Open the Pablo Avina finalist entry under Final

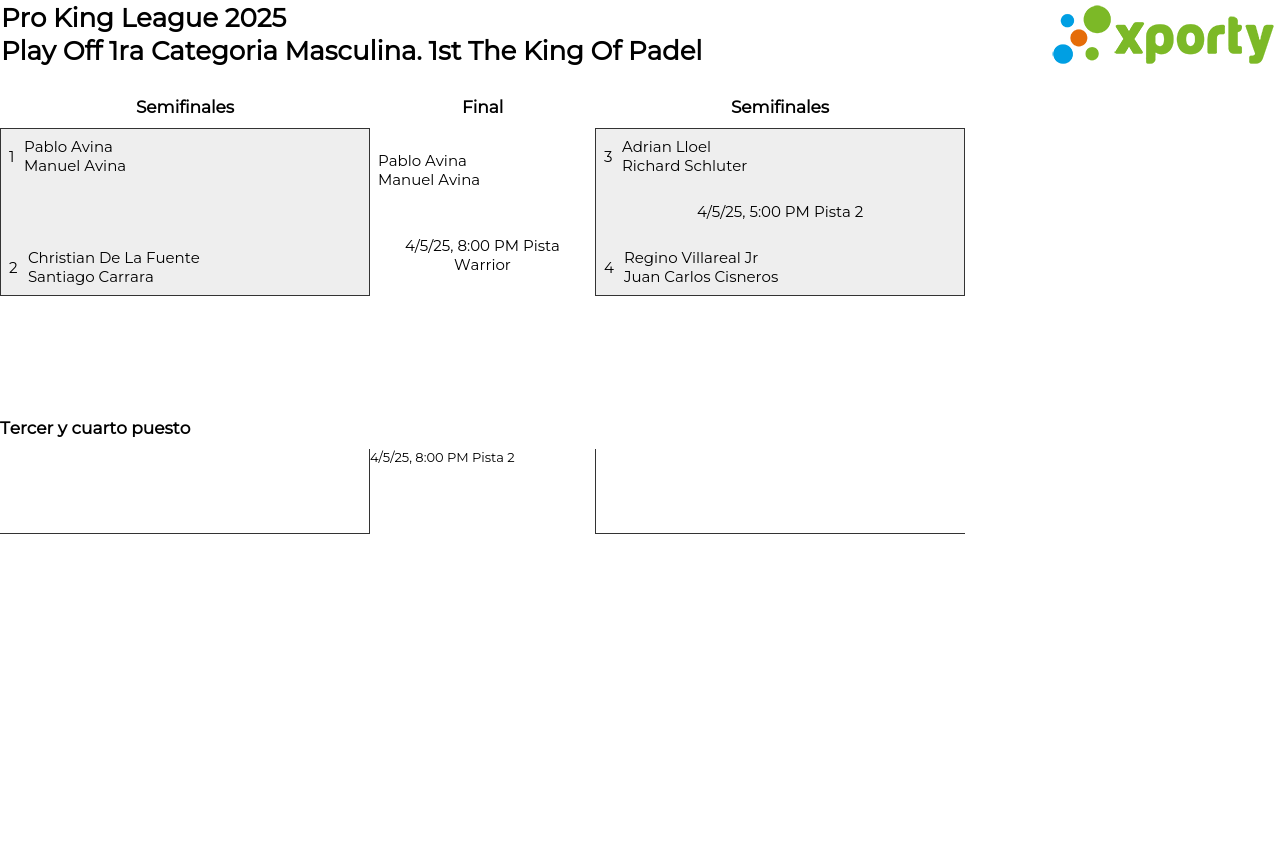pyautogui.click(x=429, y=171)
